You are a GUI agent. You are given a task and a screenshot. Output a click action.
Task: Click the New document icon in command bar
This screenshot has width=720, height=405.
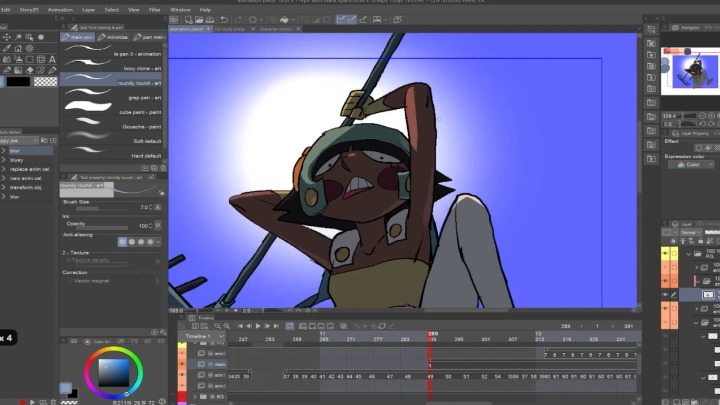point(188,20)
